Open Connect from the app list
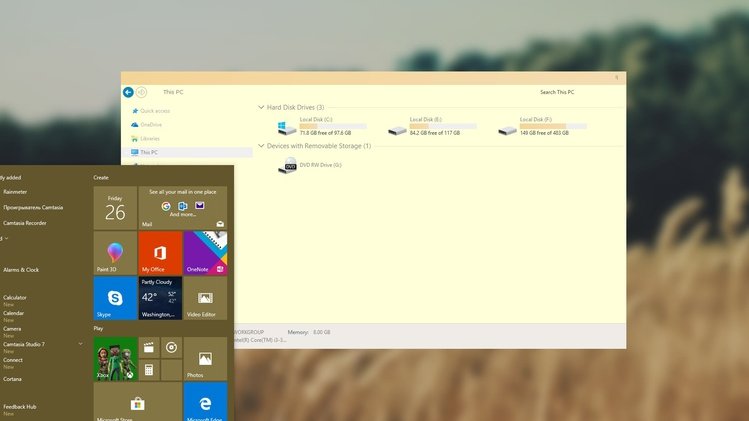 13,360
